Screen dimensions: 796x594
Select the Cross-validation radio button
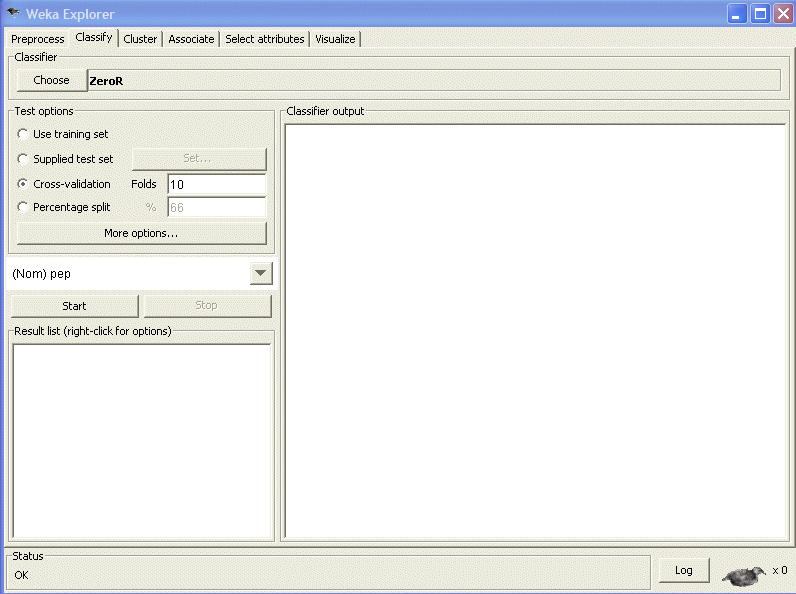click(x=23, y=184)
